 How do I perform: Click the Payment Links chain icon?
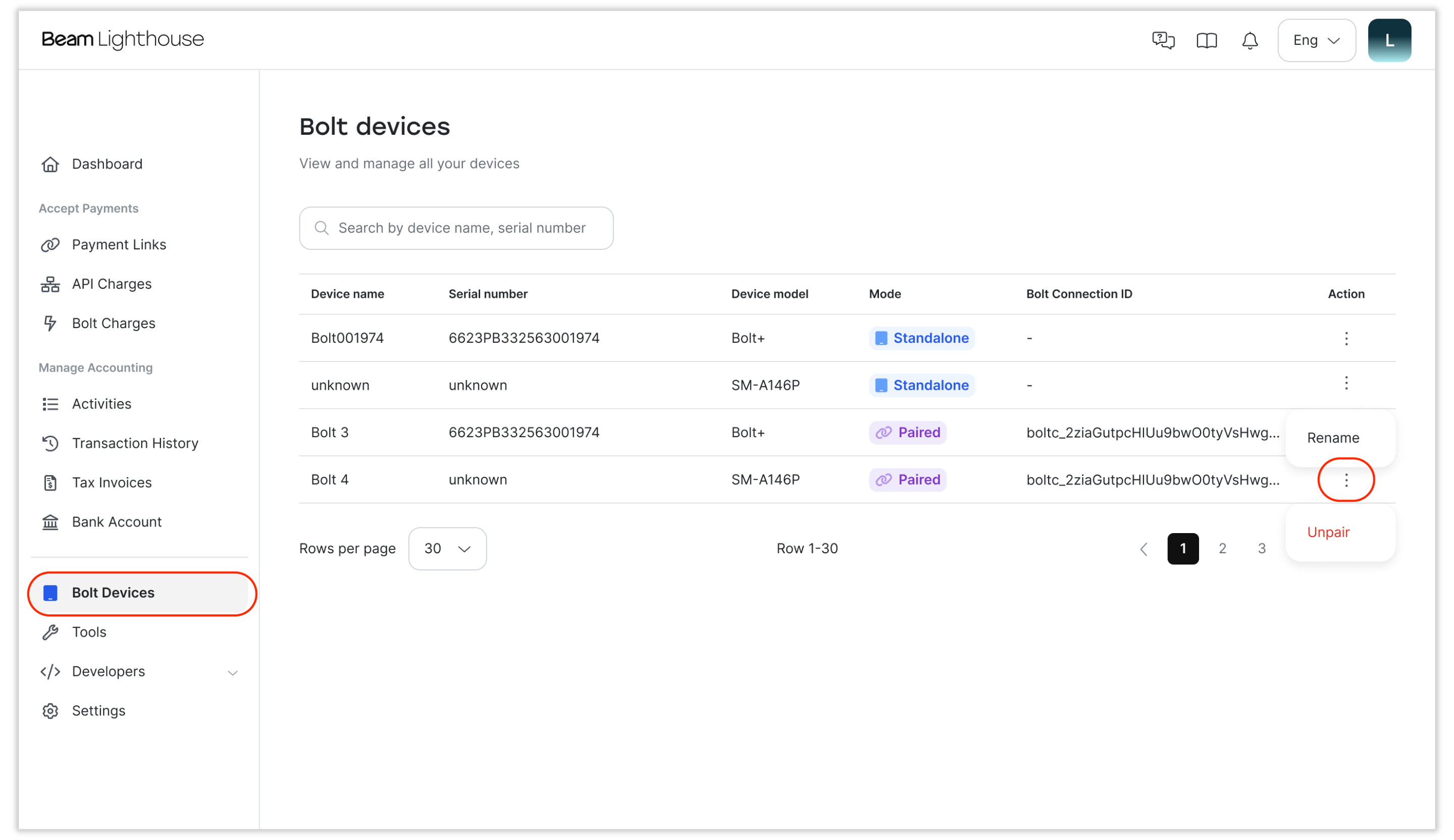pyautogui.click(x=50, y=245)
